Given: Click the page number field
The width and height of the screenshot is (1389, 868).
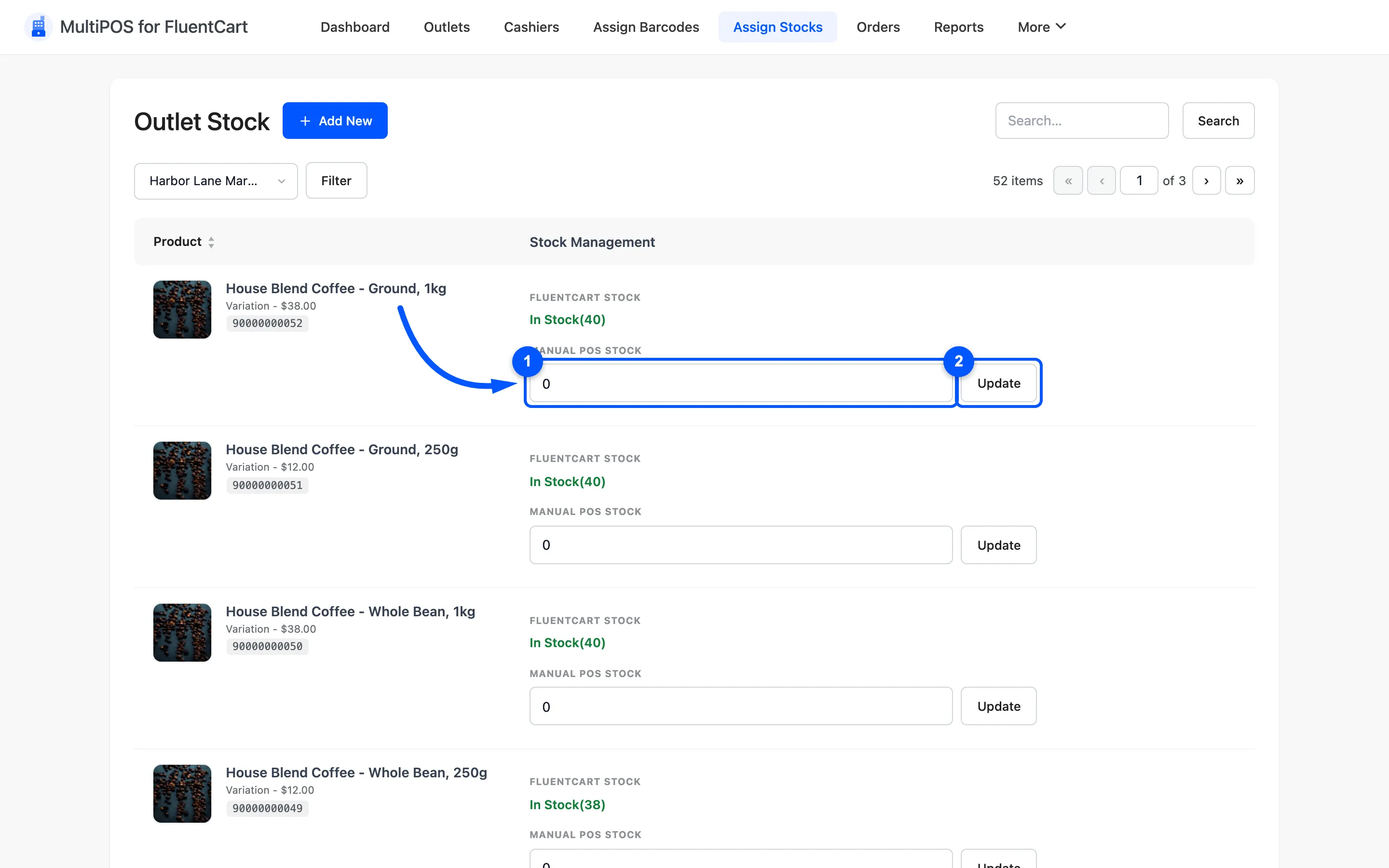Looking at the screenshot, I should (1139, 181).
